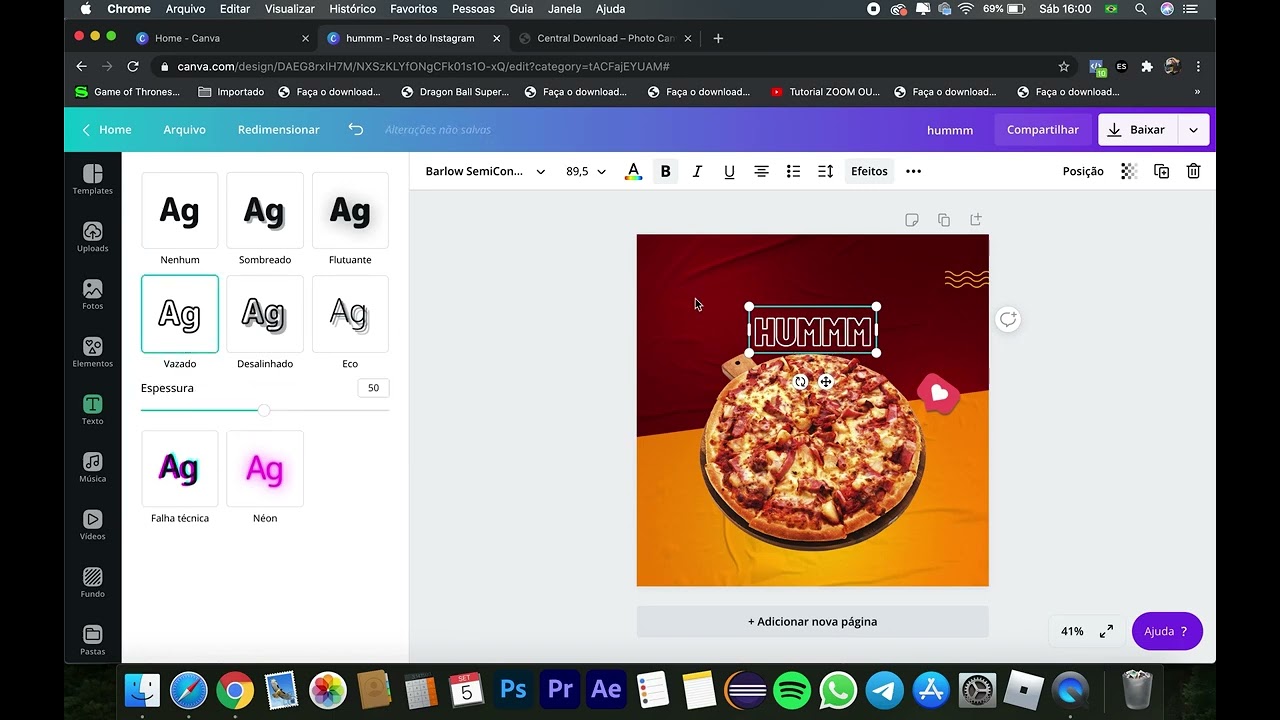Apply the Desalinhado text effect
The image size is (1280, 720).
pyautogui.click(x=265, y=314)
